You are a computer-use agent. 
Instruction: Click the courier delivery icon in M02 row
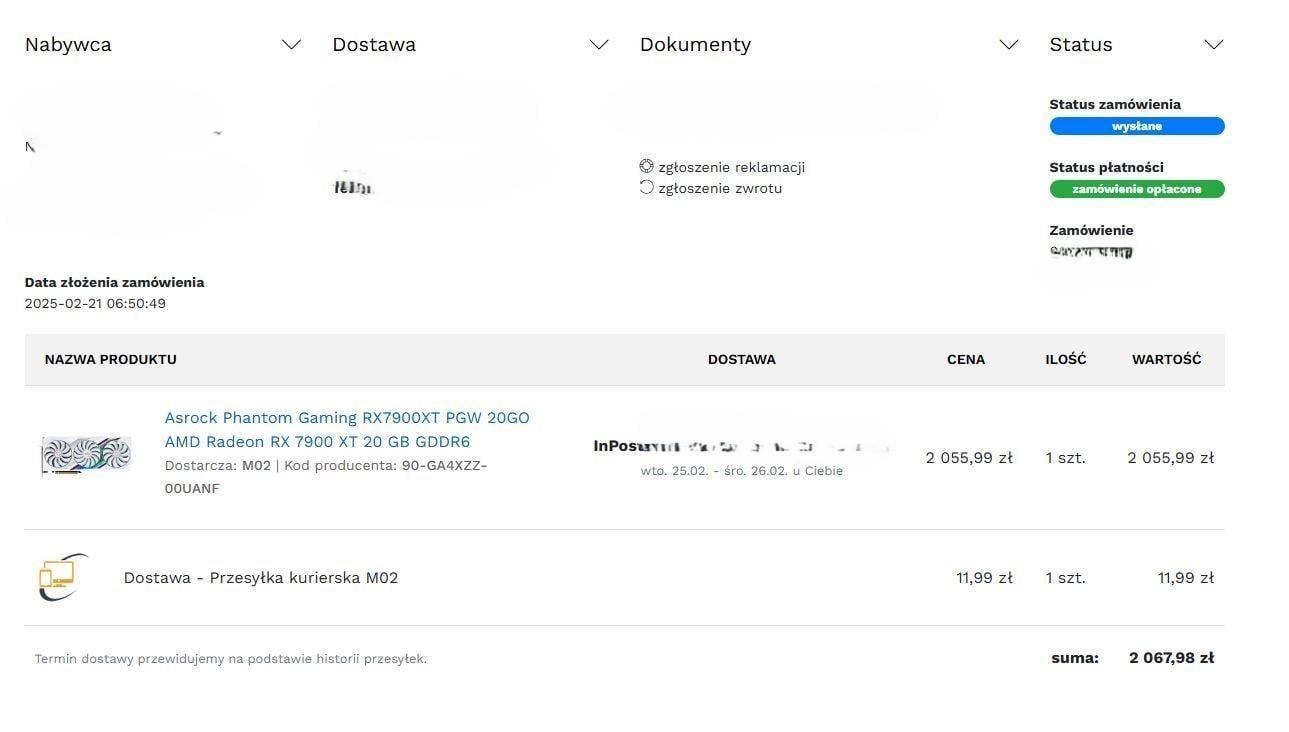pyautogui.click(x=62, y=577)
